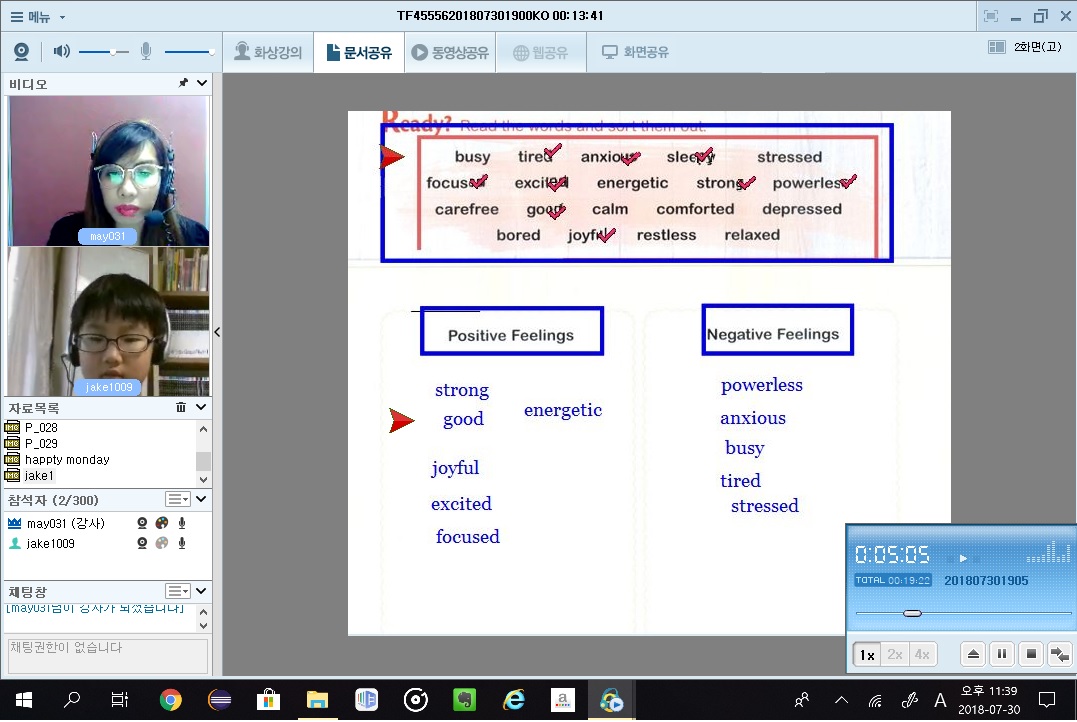Click the webcam icon in top toolbar
Screen dimensions: 1077x722
click(x=21, y=52)
